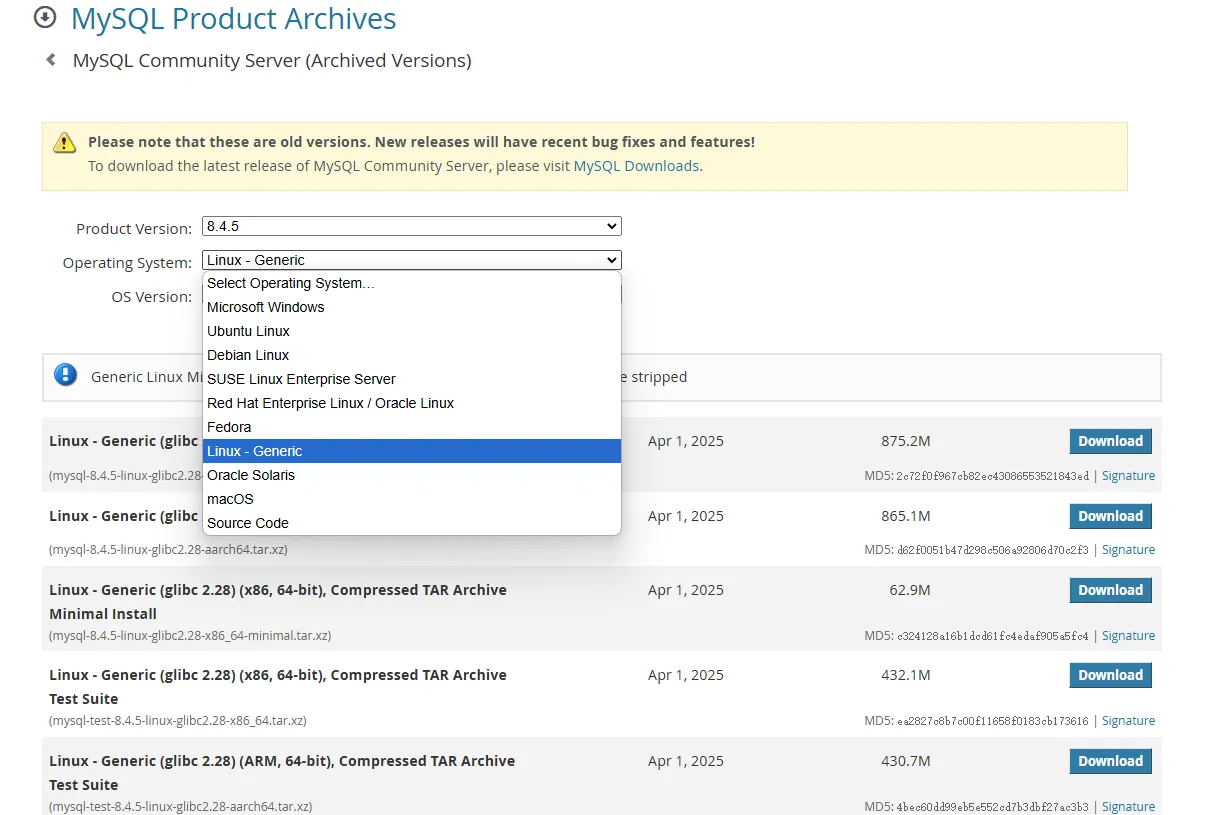Download the 430.7M ARM Test Suite
Screen dimensions: 1224x815
(x=1110, y=761)
